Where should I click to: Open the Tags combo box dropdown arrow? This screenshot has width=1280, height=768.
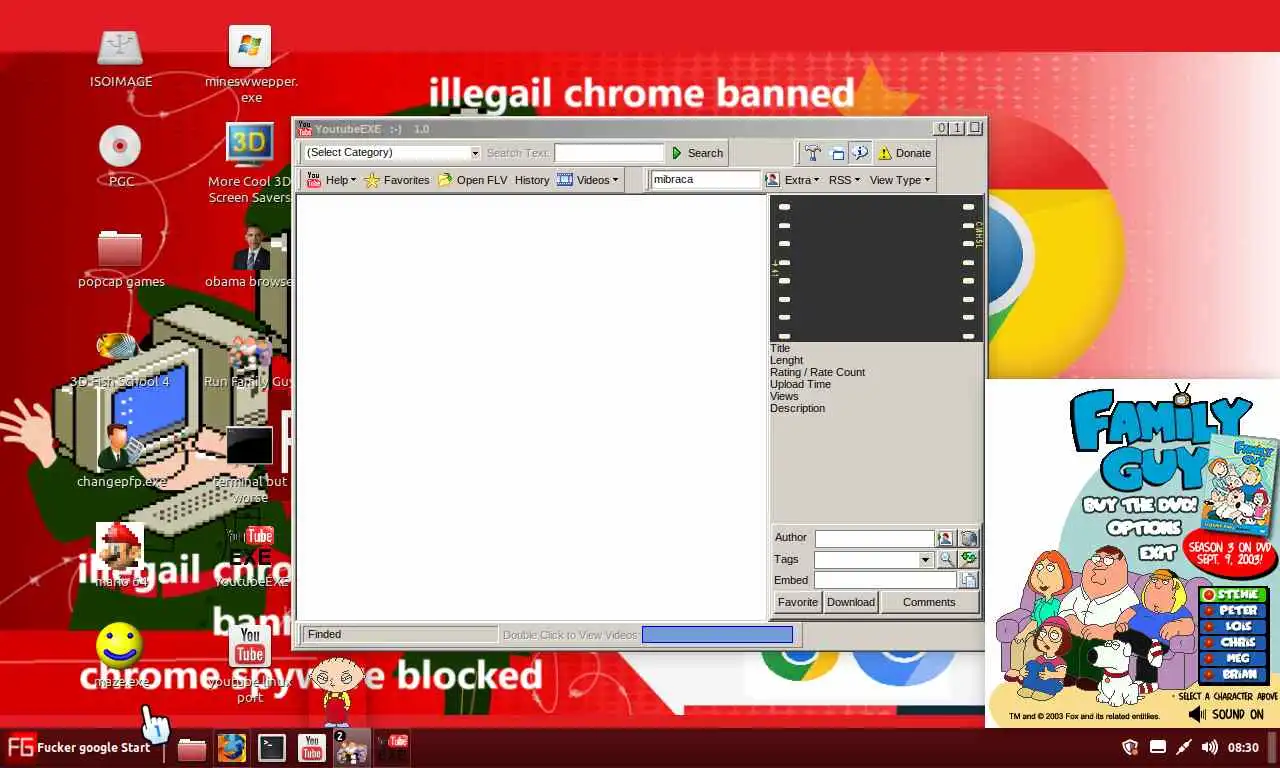(925, 559)
